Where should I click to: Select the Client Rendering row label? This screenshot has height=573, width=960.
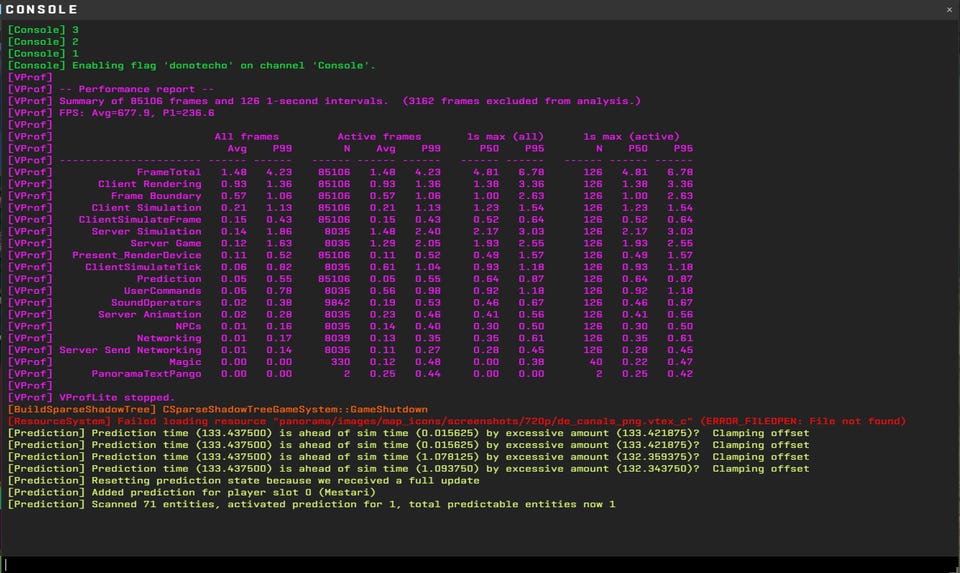click(x=149, y=184)
